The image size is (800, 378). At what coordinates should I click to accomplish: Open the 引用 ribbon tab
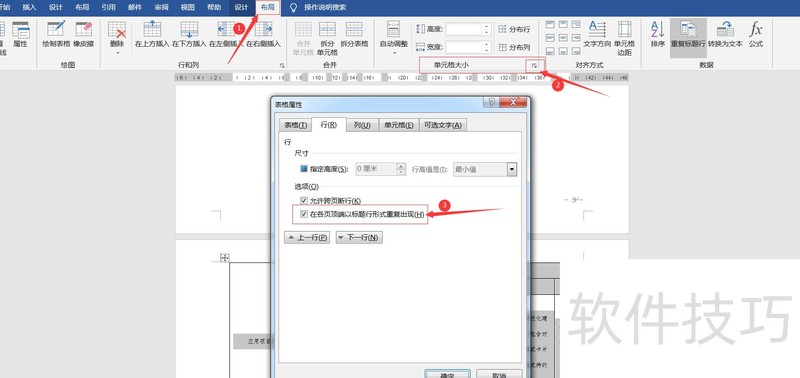108,8
